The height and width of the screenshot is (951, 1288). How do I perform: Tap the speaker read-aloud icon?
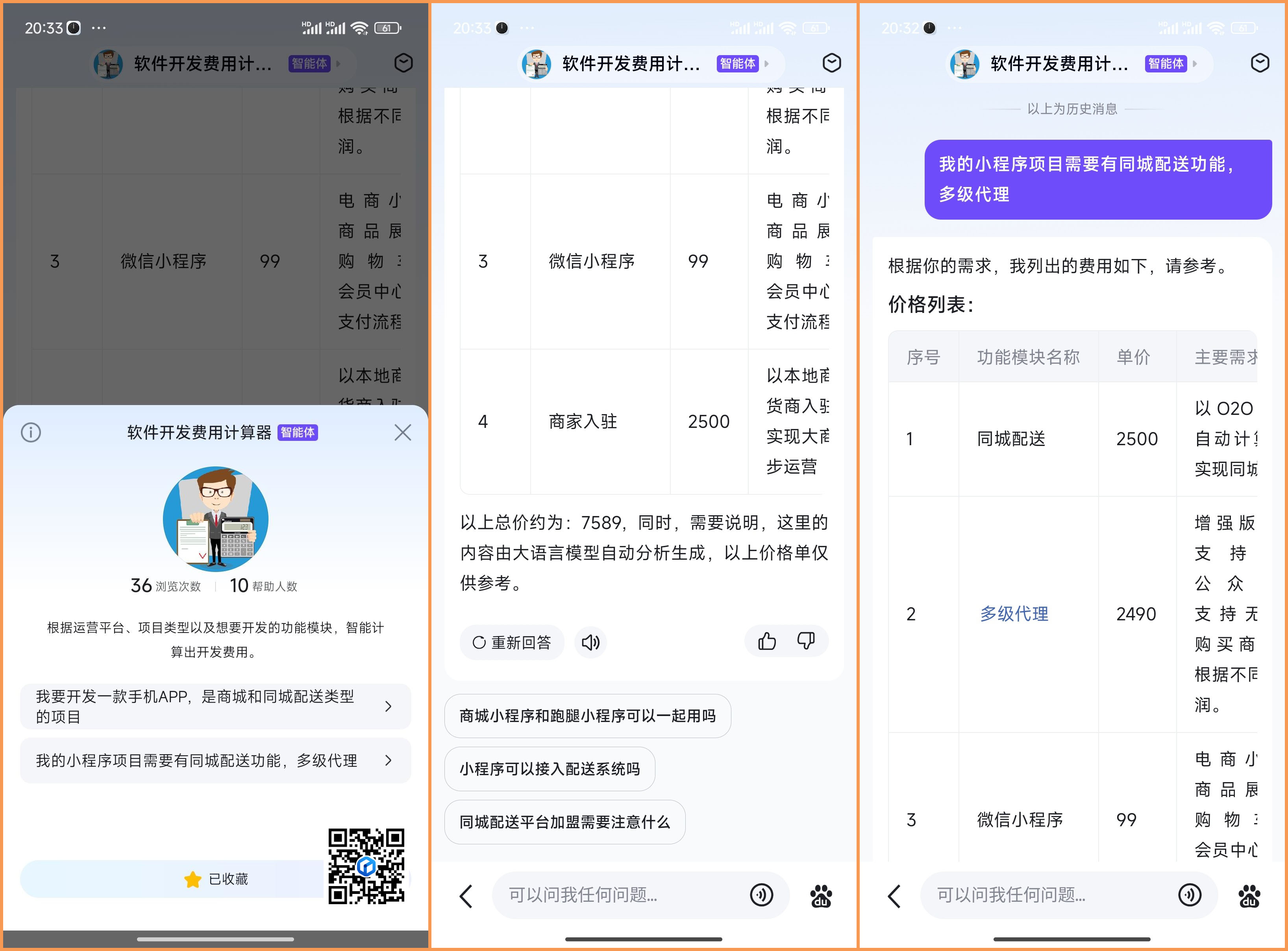pos(590,642)
